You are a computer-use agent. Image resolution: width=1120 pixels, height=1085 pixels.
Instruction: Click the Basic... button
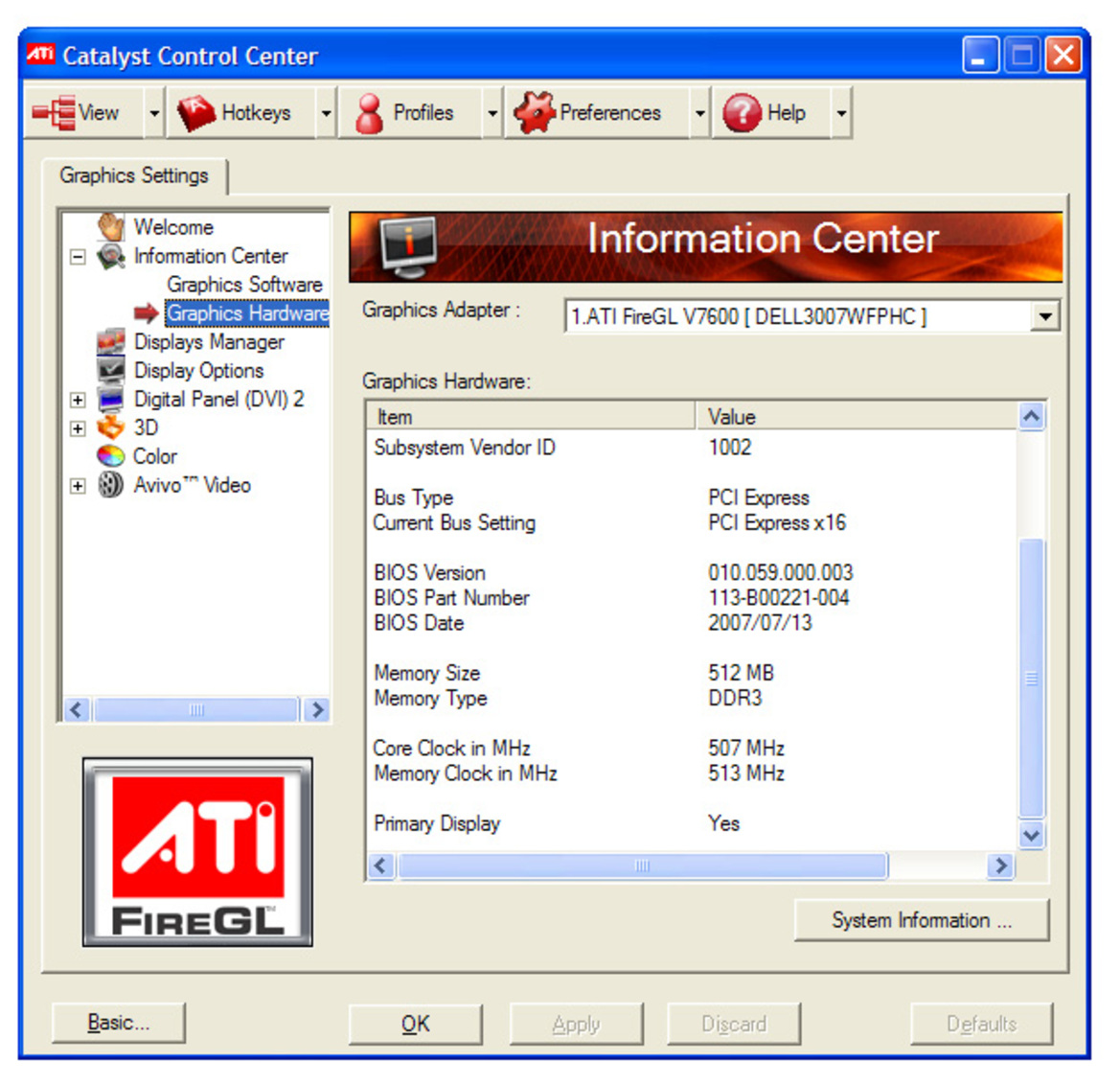[x=119, y=1023]
